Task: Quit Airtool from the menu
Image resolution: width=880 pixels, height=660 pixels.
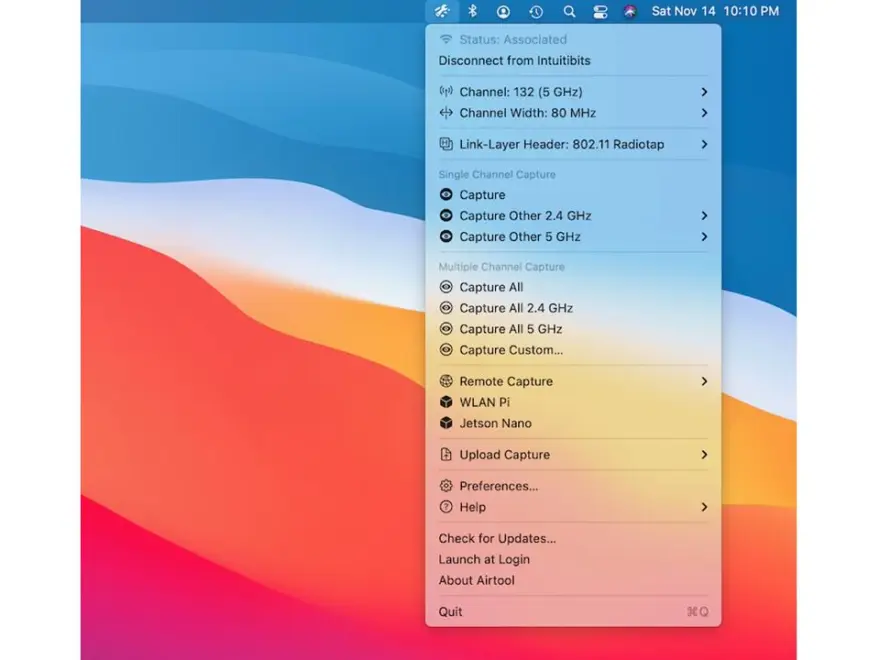Action: click(573, 612)
